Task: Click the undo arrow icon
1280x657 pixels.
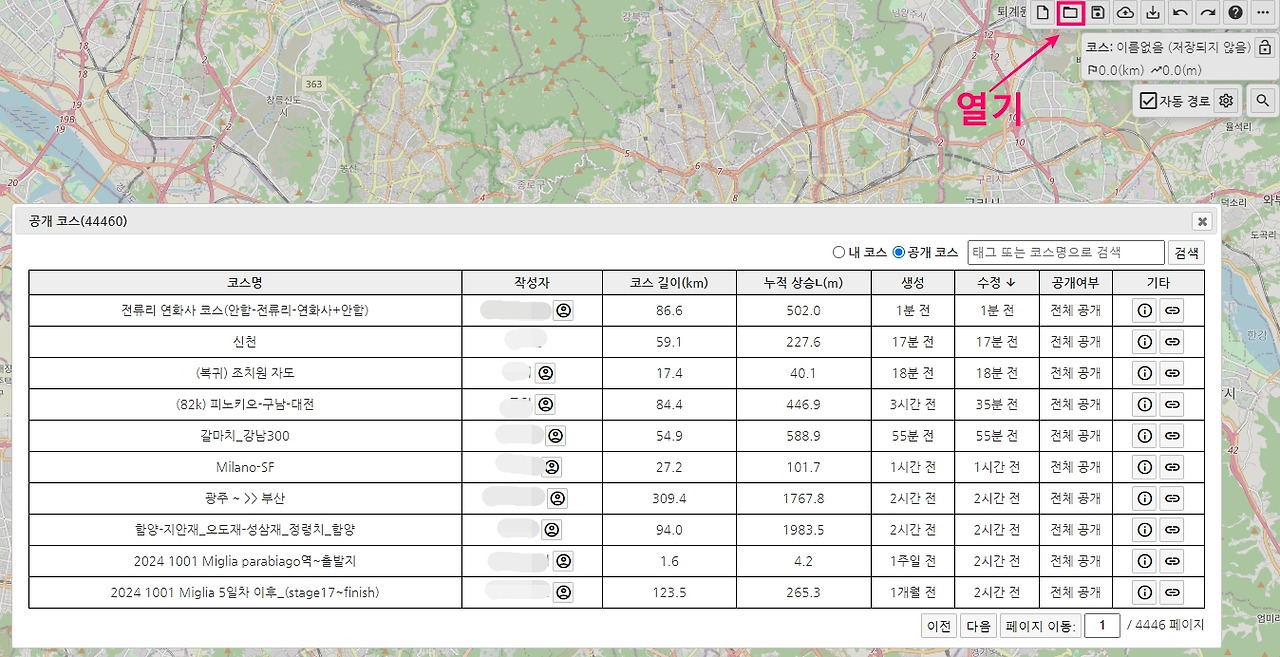Action: point(1180,13)
